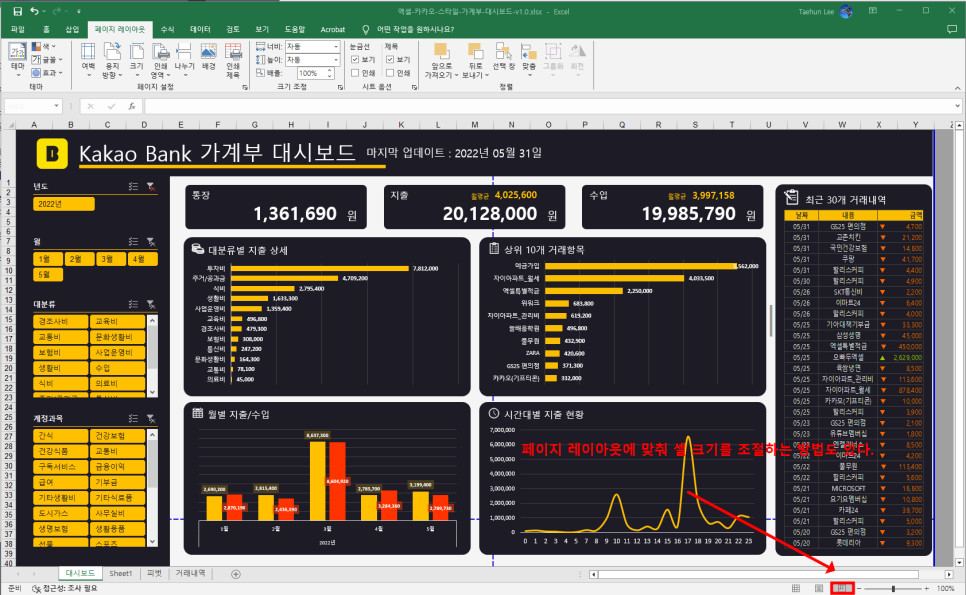Screen dimensions: 966x595
Task: Click the 배율 (Scale) spinner up arrow
Action: pyautogui.click(x=330, y=70)
